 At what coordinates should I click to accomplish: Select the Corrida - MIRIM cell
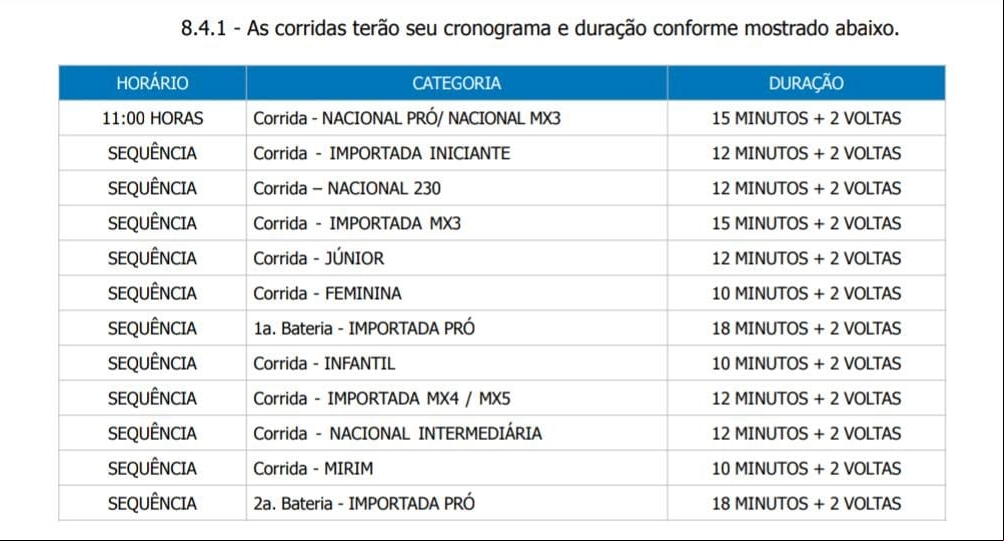[x=457, y=469]
